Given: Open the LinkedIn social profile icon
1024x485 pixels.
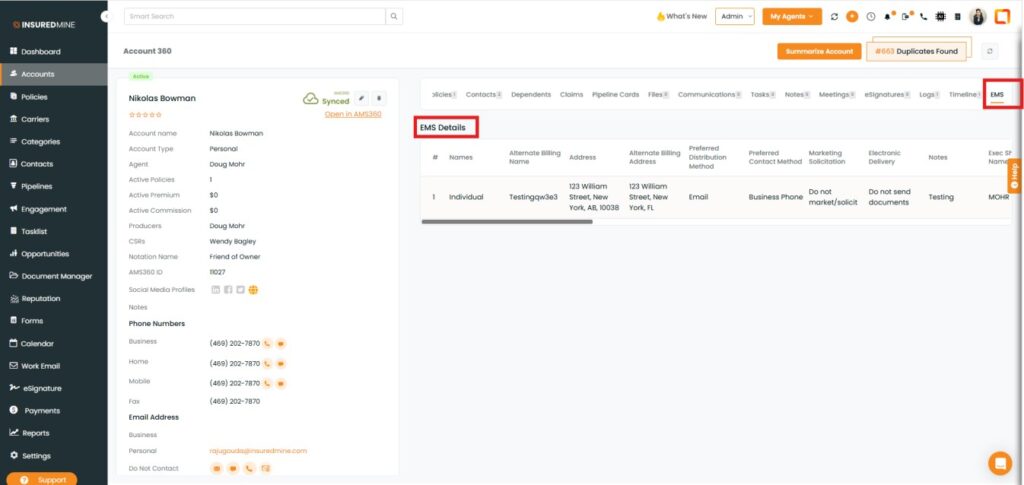Looking at the screenshot, I should click(x=215, y=290).
